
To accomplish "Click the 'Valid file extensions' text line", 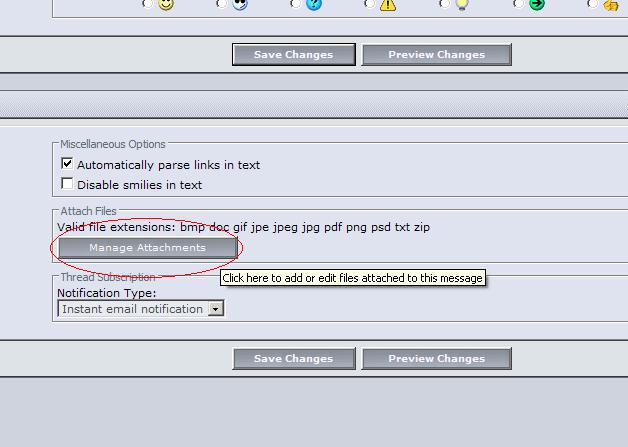I will (x=244, y=227).
